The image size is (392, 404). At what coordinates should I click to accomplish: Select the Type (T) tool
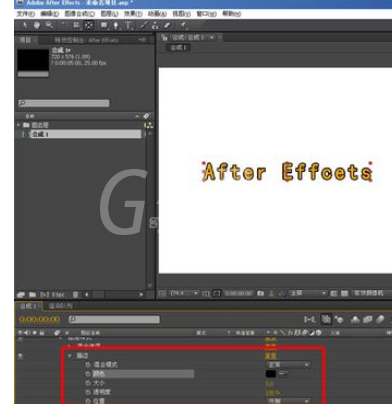[x=128, y=25]
